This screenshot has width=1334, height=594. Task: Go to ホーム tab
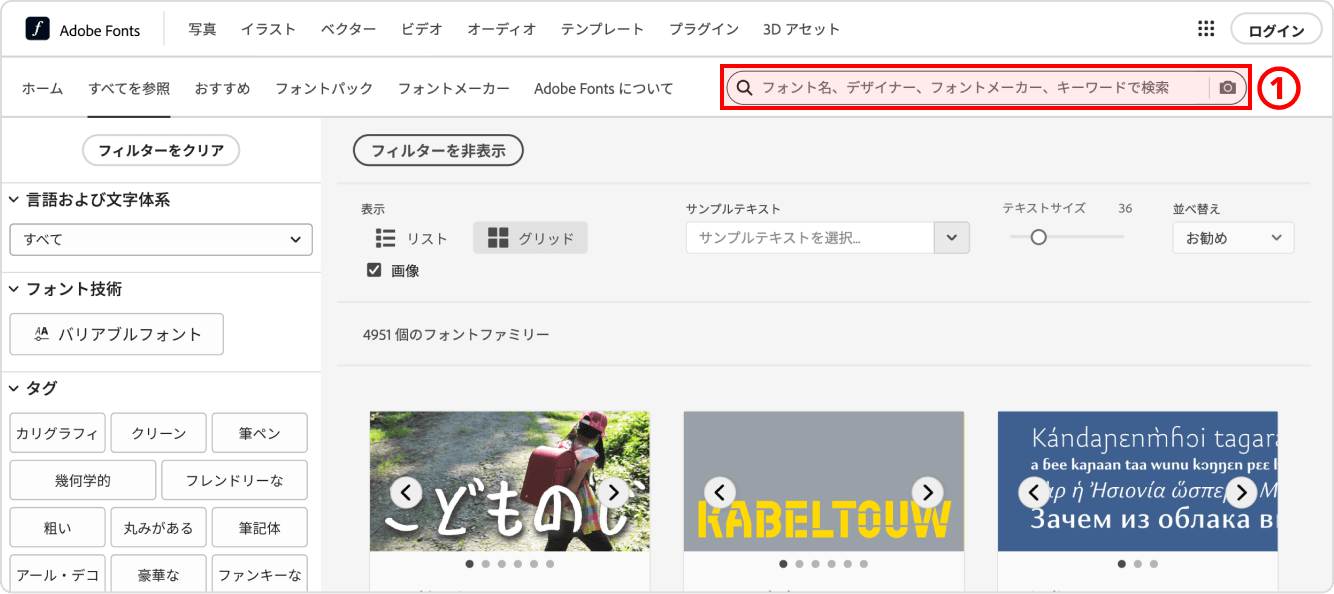tap(43, 88)
